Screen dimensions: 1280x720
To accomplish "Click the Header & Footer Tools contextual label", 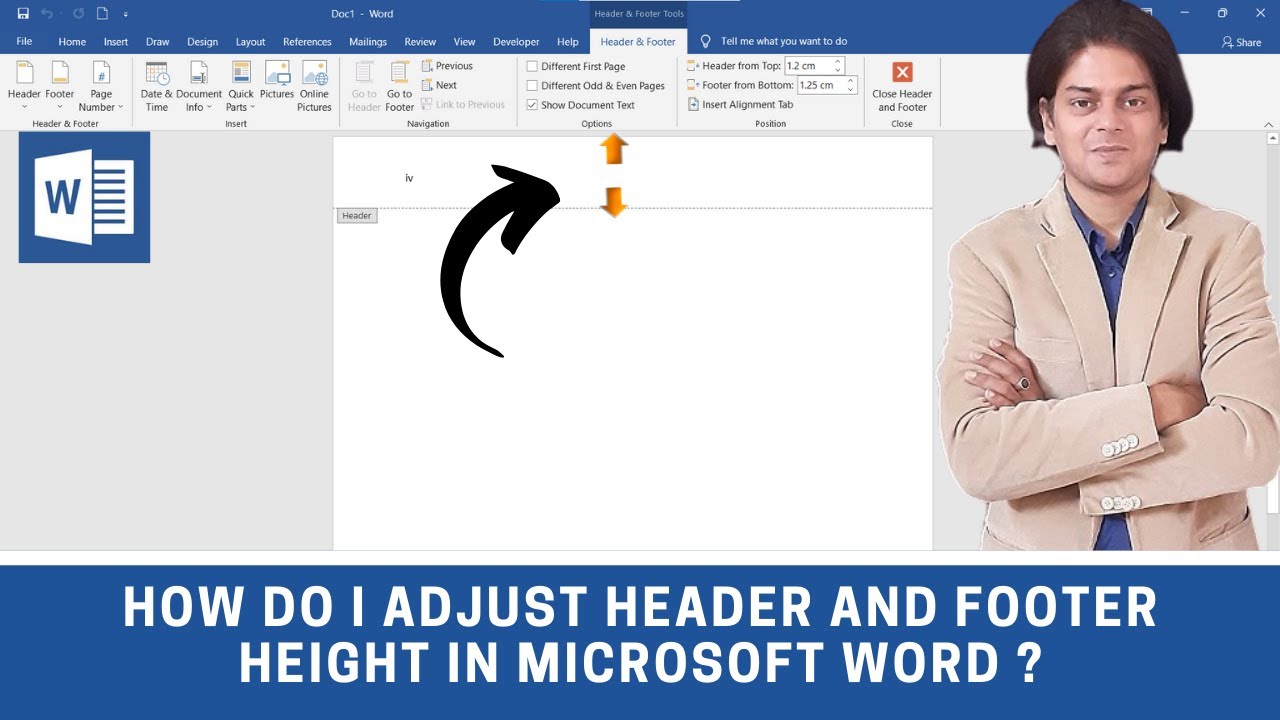I will (x=639, y=14).
